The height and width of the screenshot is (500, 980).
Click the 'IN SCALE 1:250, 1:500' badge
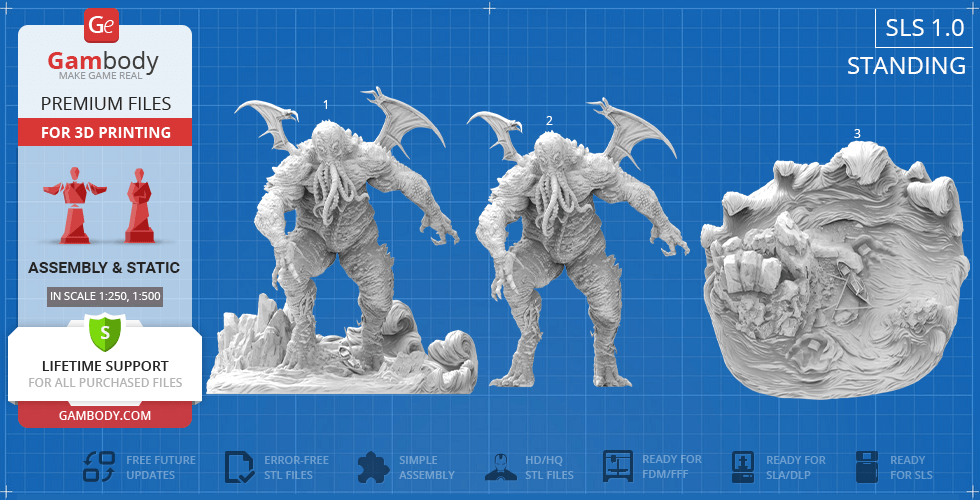coord(105,297)
